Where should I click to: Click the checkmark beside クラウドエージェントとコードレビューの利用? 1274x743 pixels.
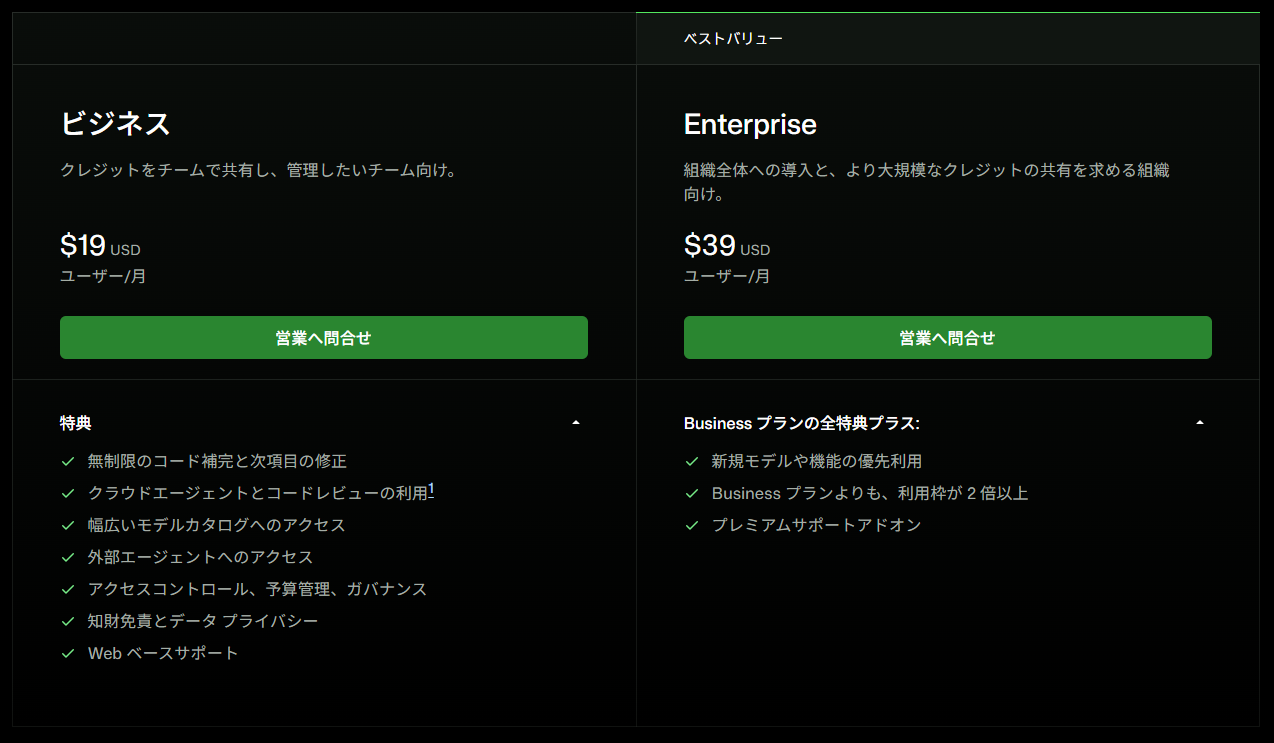(x=68, y=493)
